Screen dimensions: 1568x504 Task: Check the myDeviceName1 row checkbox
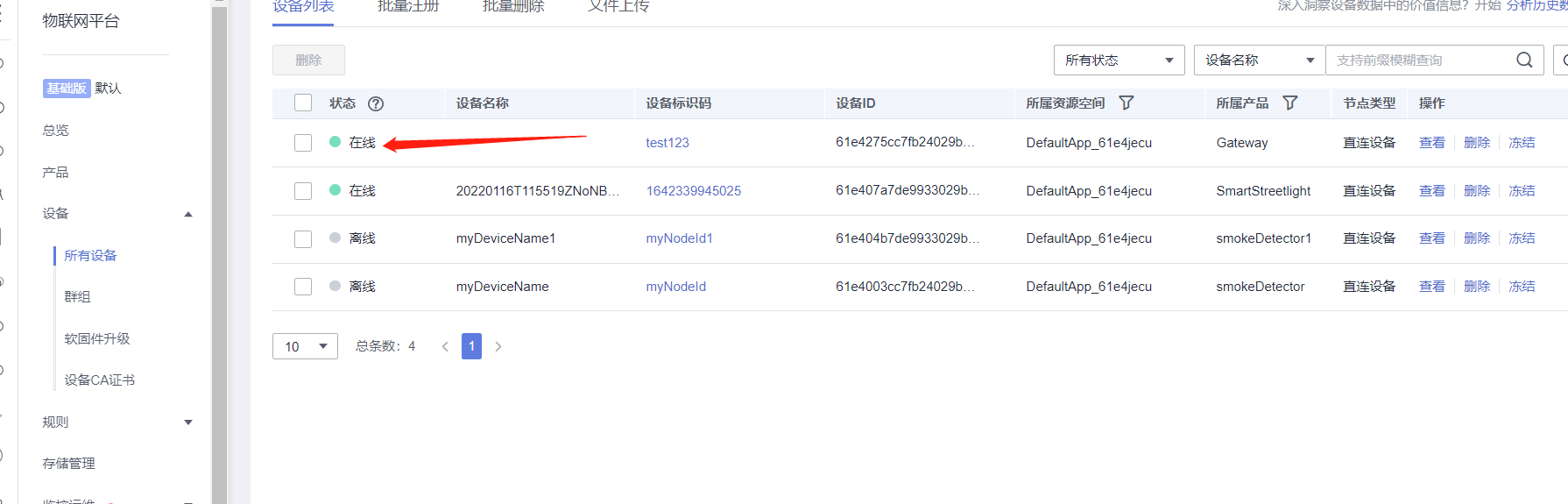click(x=303, y=238)
